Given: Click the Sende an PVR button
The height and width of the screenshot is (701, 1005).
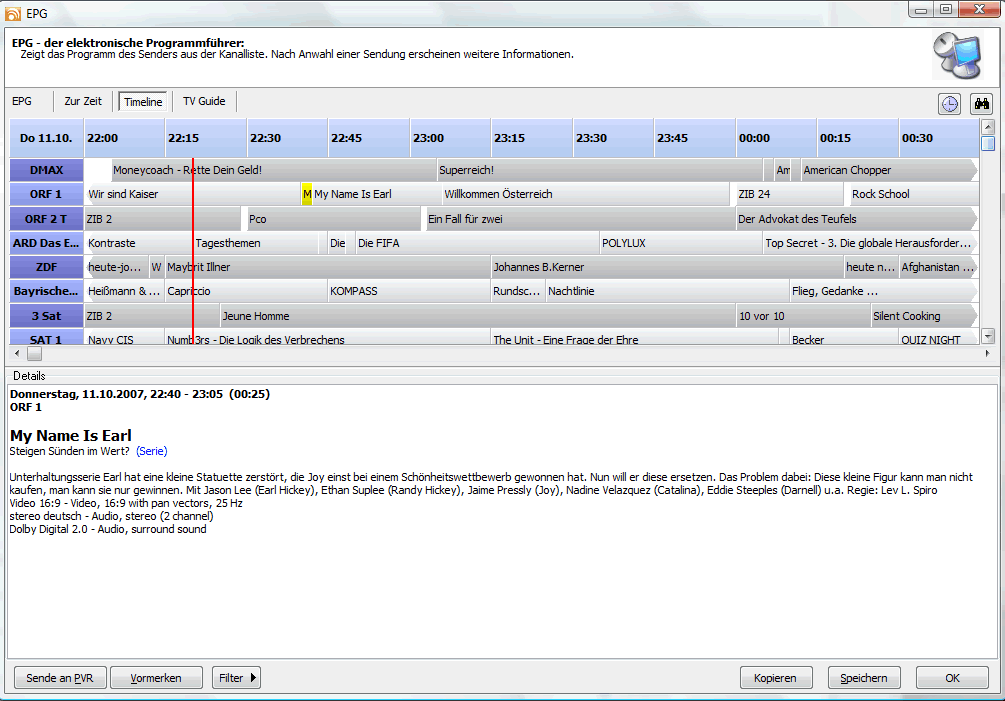Looking at the screenshot, I should (x=60, y=678).
